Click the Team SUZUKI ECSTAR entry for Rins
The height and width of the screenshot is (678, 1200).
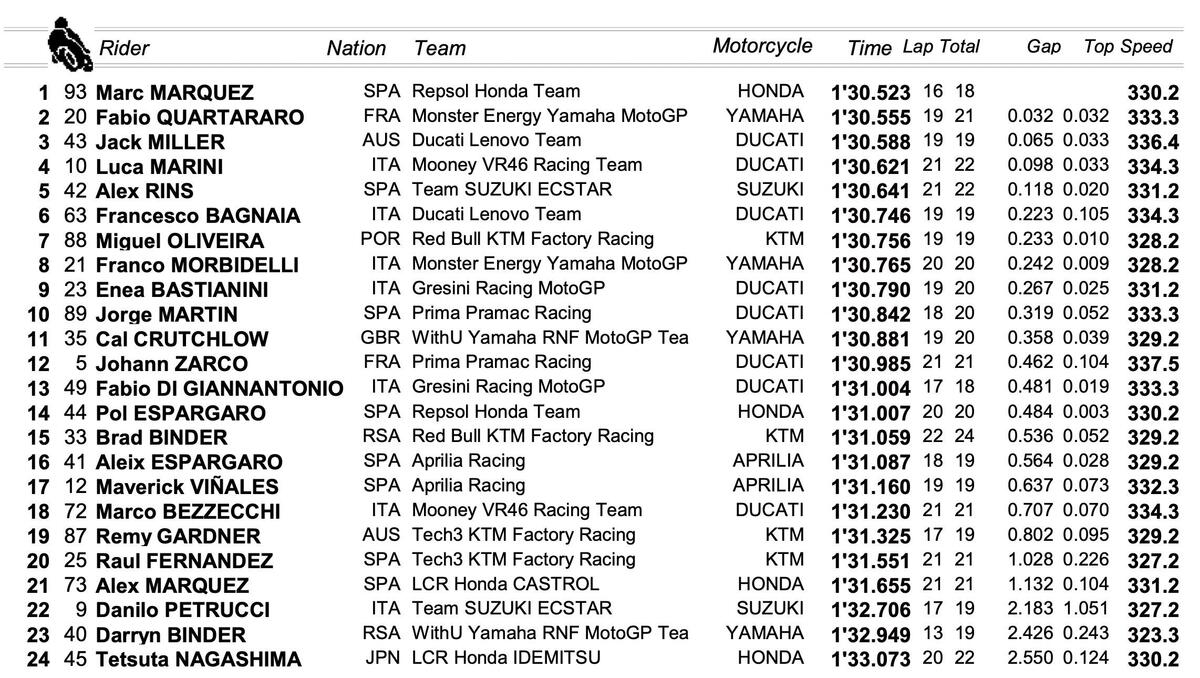coord(497,189)
